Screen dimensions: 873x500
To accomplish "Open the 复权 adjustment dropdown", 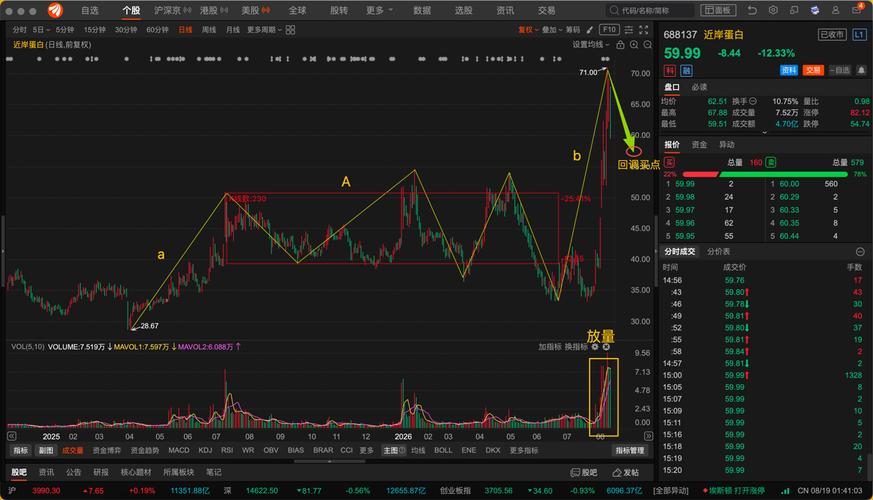I will click(x=528, y=30).
